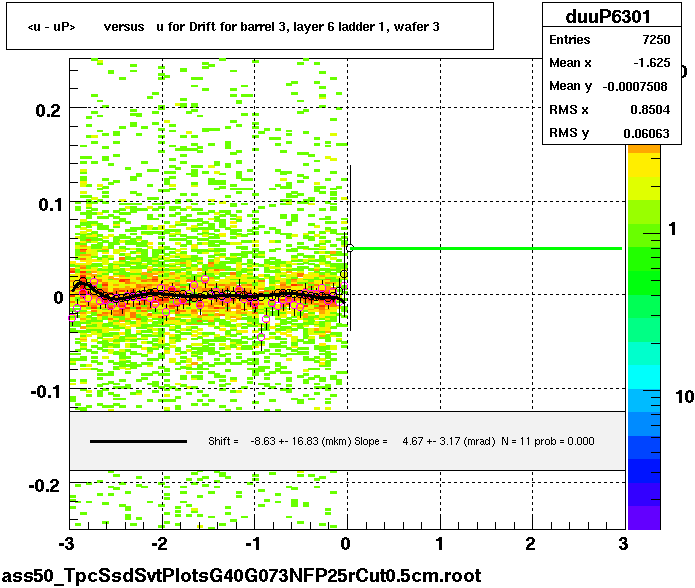
Task: Click the x-axis label -1
Action: click(252, 544)
